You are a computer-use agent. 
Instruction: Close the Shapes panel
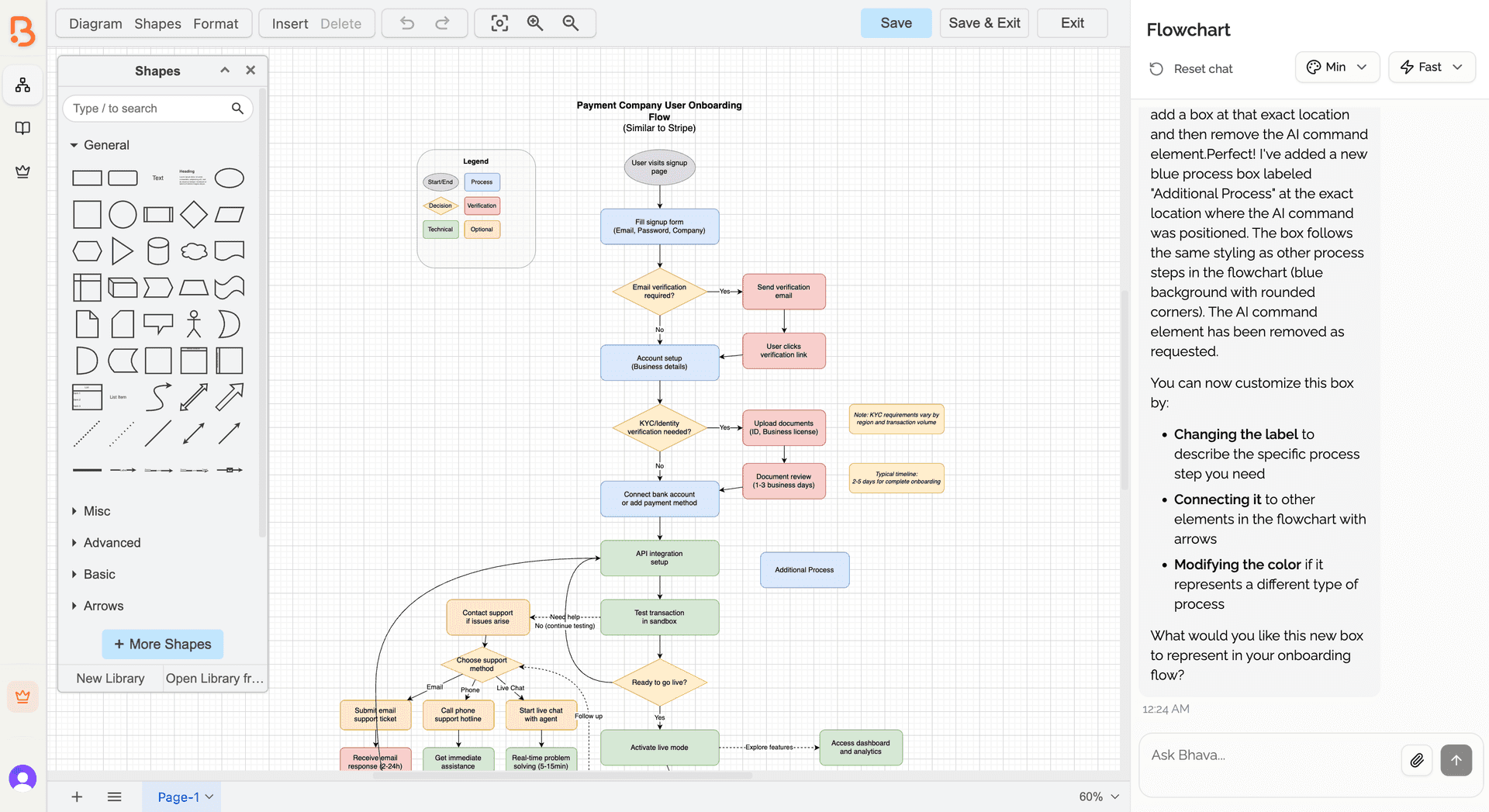[250, 70]
